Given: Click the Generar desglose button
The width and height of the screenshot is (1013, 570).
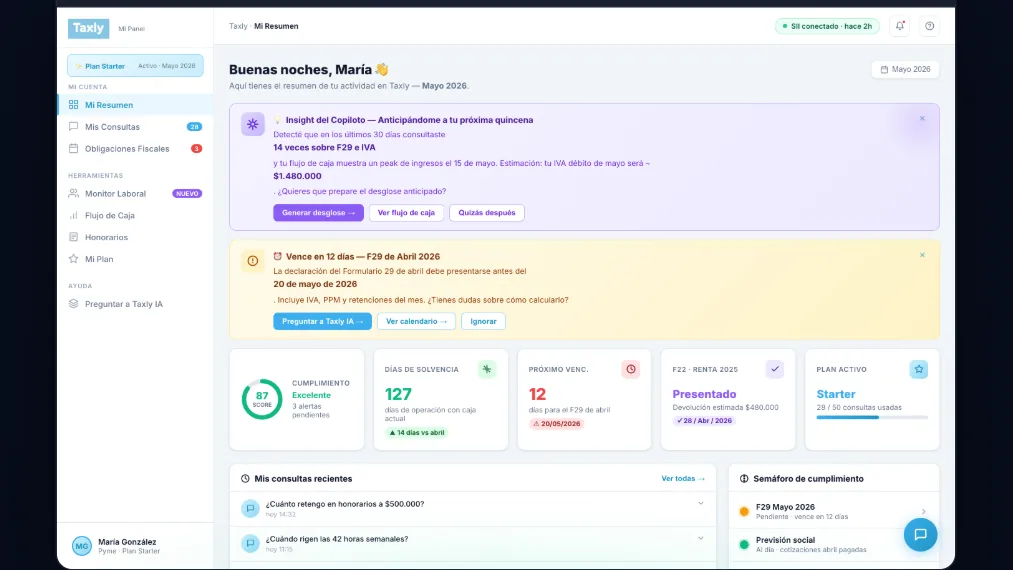Looking at the screenshot, I should [x=319, y=213].
